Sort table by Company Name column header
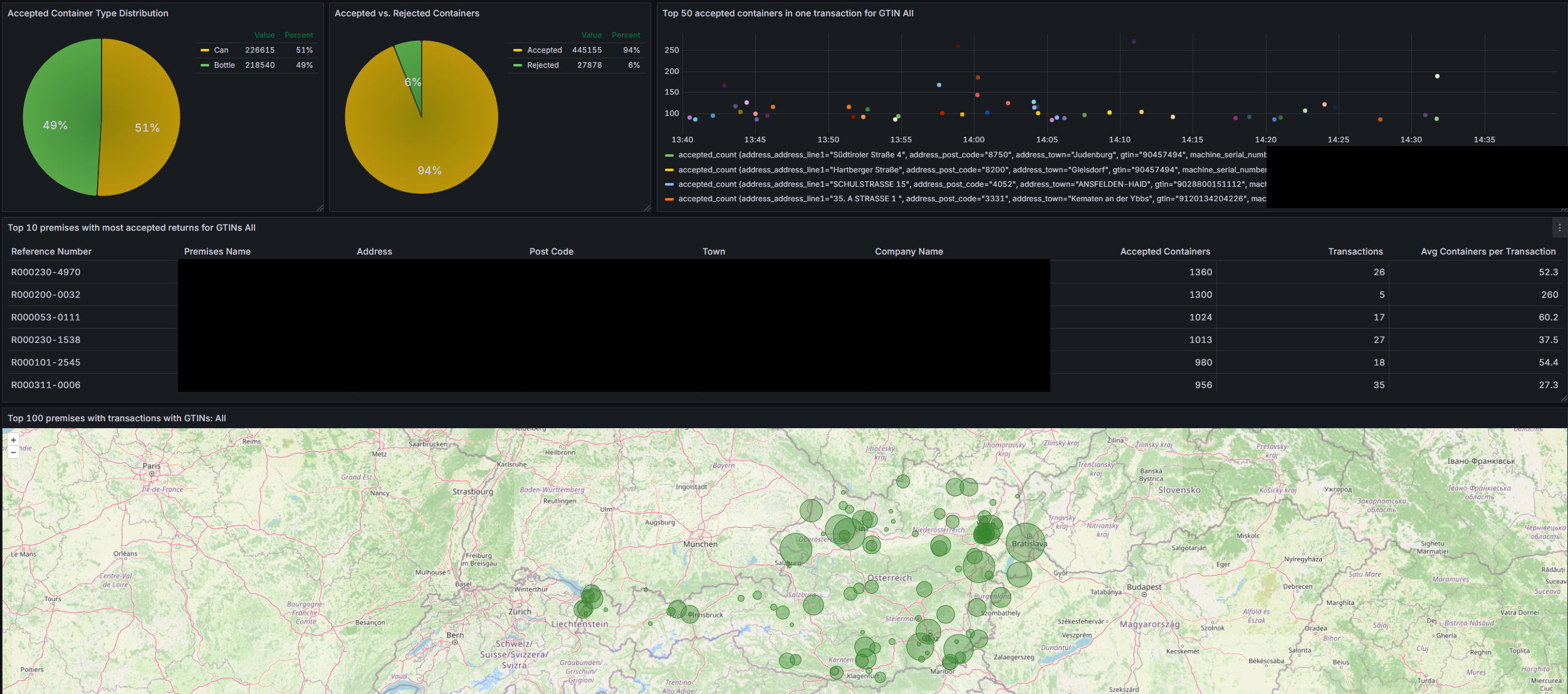 point(909,251)
